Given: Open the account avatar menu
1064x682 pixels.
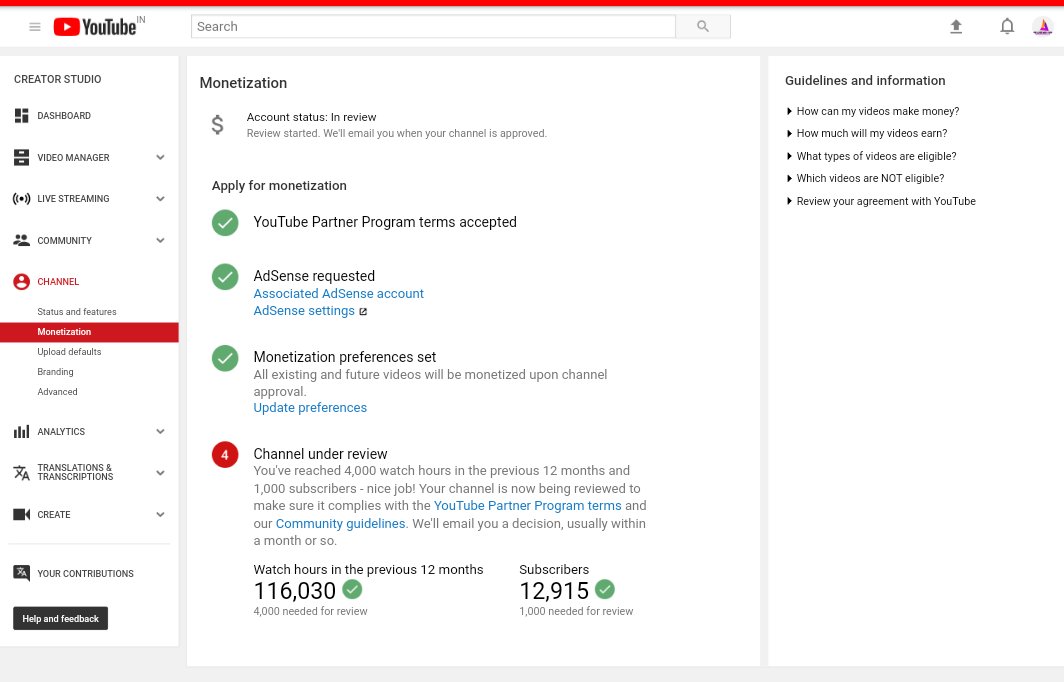Looking at the screenshot, I should (x=1042, y=26).
